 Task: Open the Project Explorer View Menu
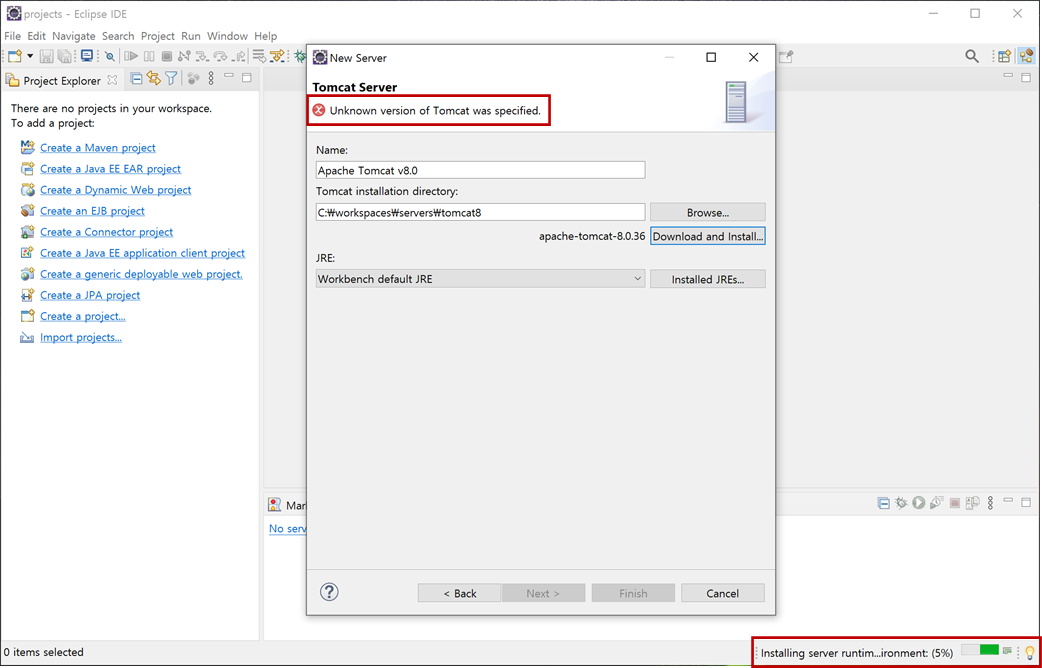tap(211, 79)
